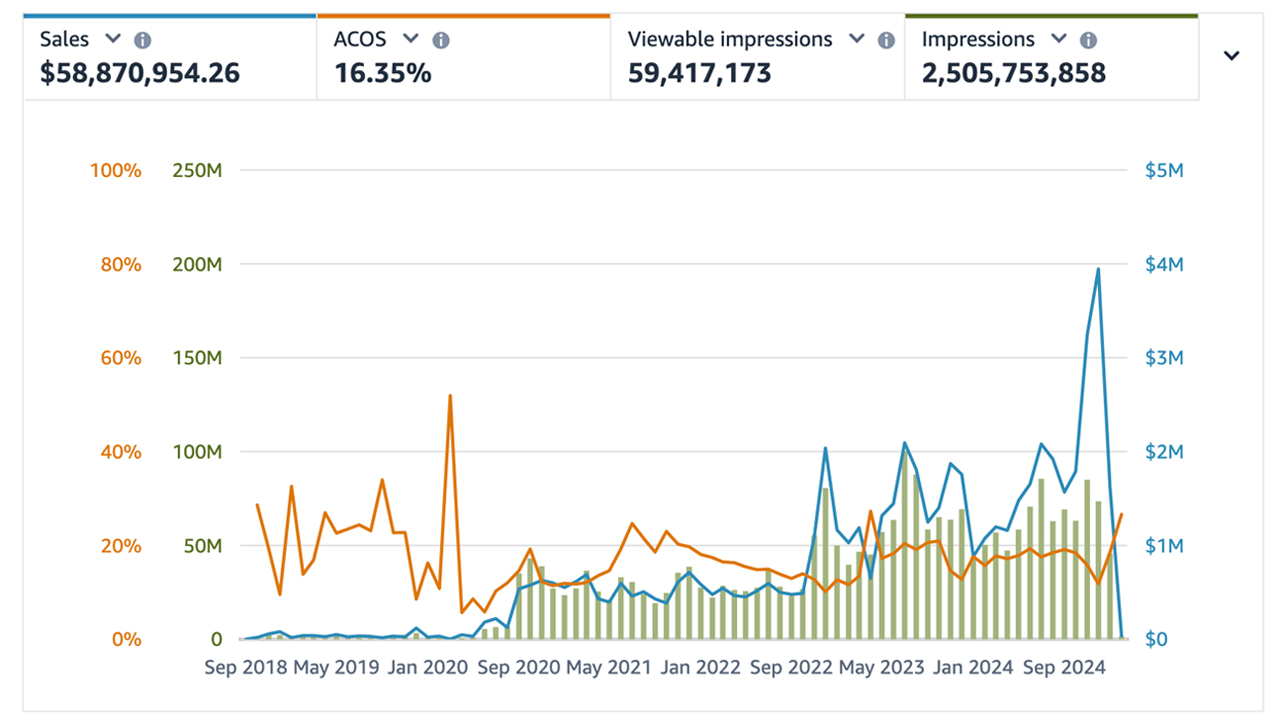This screenshot has width=1280, height=720.
Task: Open the Viewable impressions metric dropdown
Action: [856, 40]
